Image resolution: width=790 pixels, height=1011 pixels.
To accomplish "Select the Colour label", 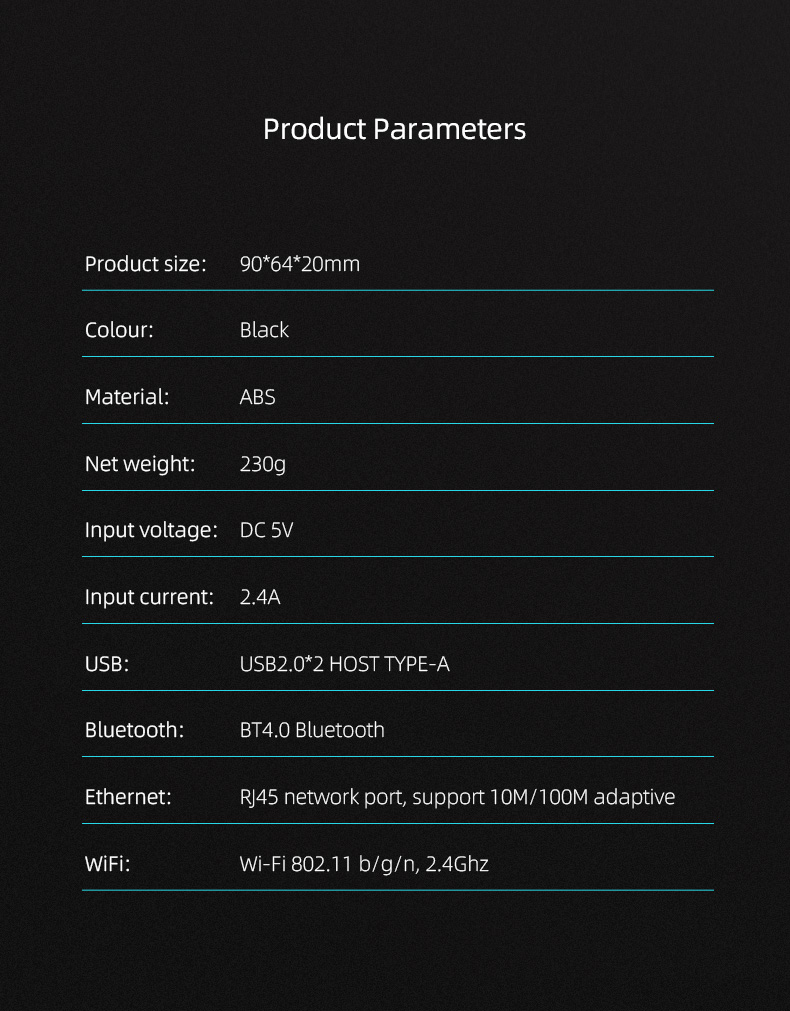I will tap(119, 330).
